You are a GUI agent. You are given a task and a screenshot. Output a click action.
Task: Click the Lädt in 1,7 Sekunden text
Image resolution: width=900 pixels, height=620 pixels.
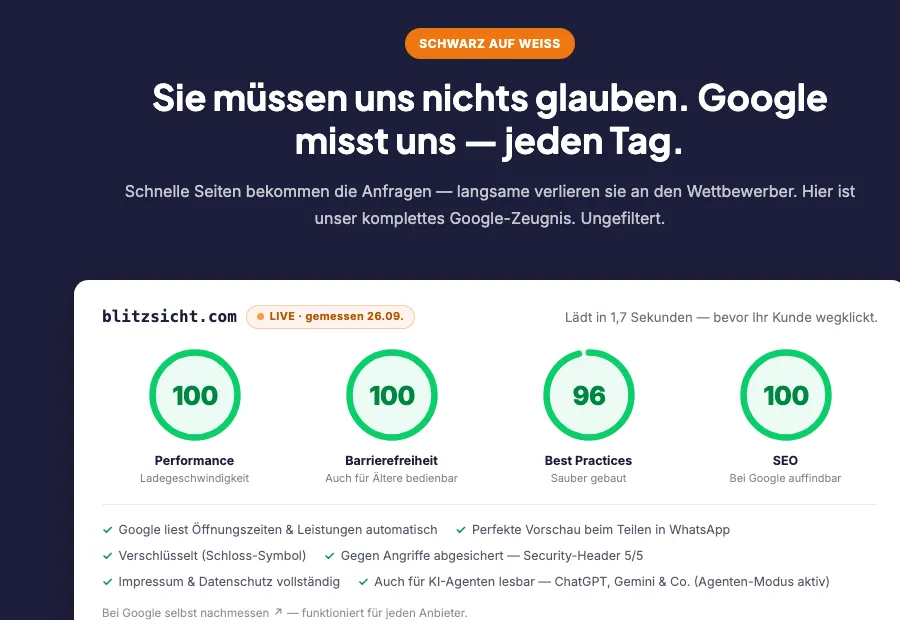click(721, 317)
